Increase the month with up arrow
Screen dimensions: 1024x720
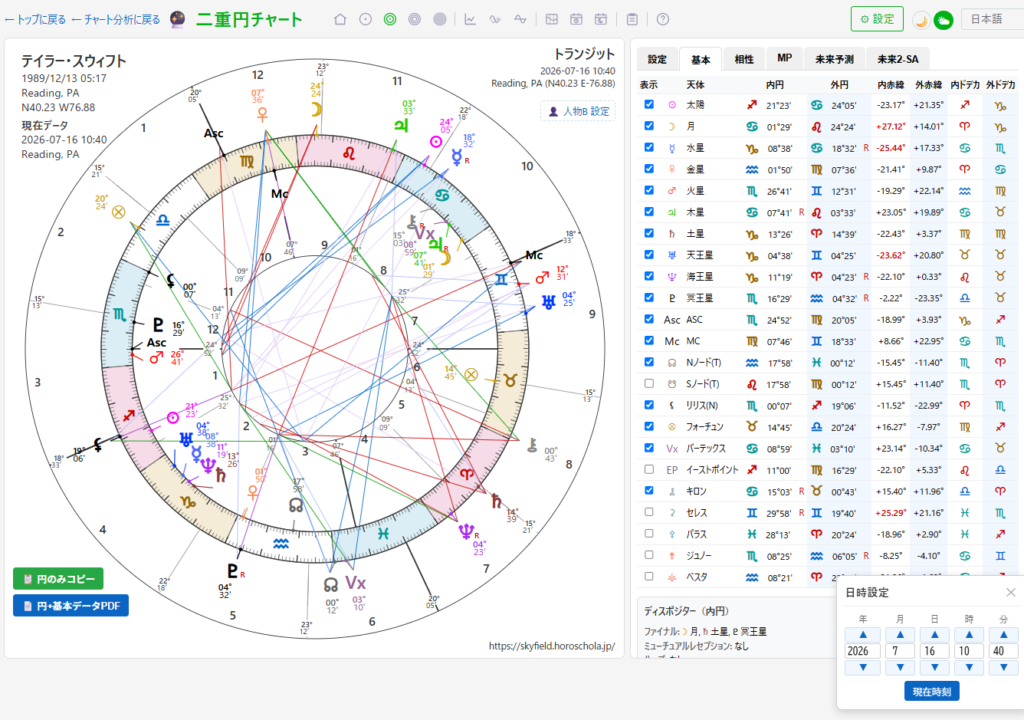[x=900, y=634]
